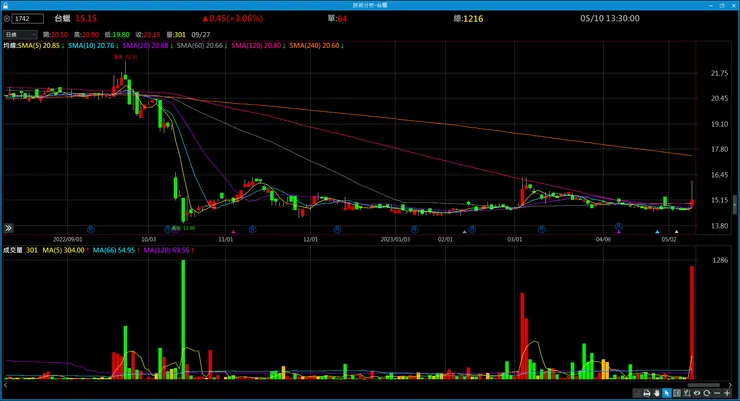Expand the double-chevron panel button

point(8,228)
